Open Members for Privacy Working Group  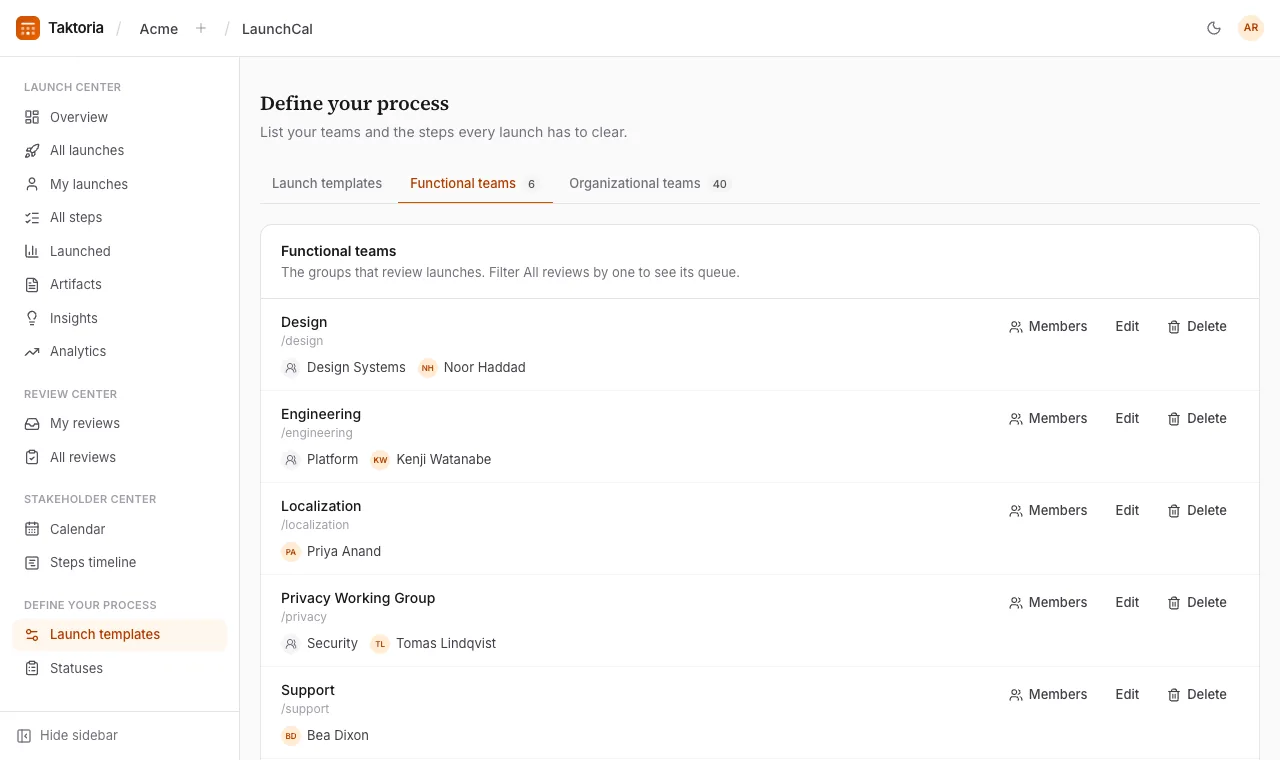click(x=1048, y=602)
